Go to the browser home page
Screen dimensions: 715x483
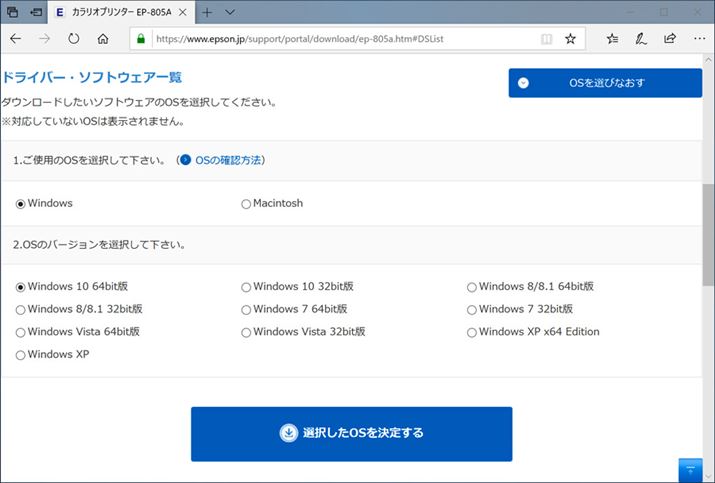103,39
